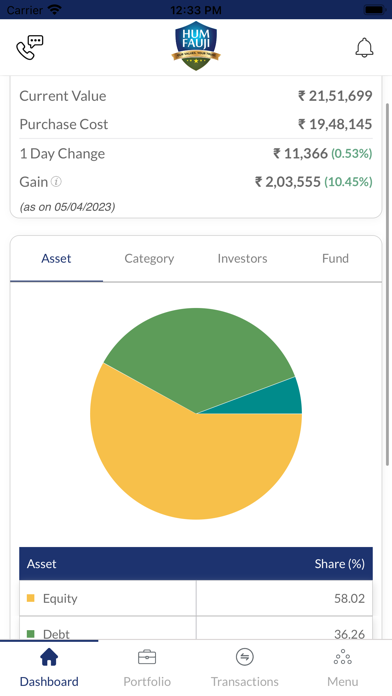
Task: Tap the info icon next to Gain
Action: pos(56,182)
